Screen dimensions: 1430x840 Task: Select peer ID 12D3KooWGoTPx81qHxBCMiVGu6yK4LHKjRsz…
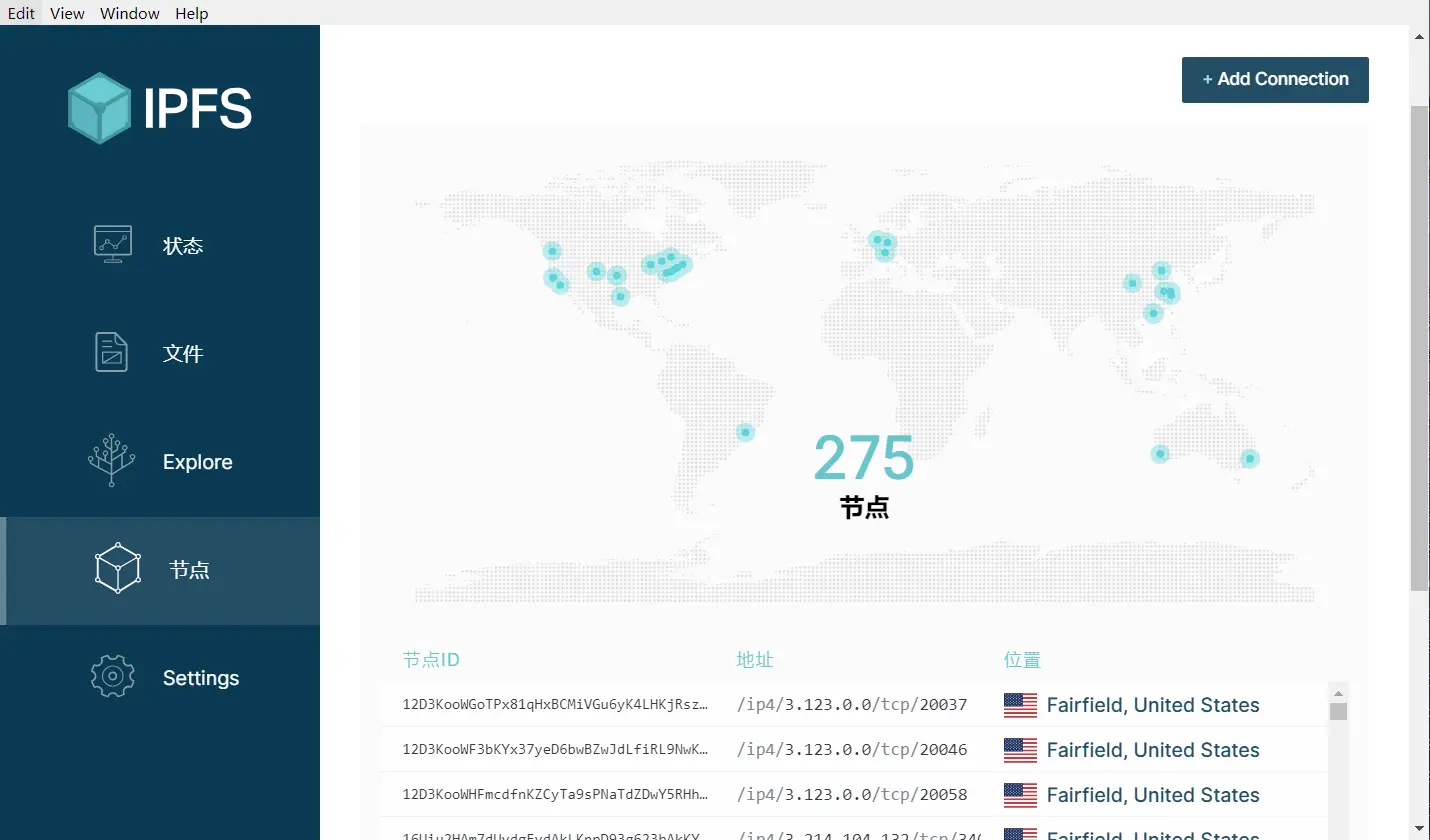556,705
